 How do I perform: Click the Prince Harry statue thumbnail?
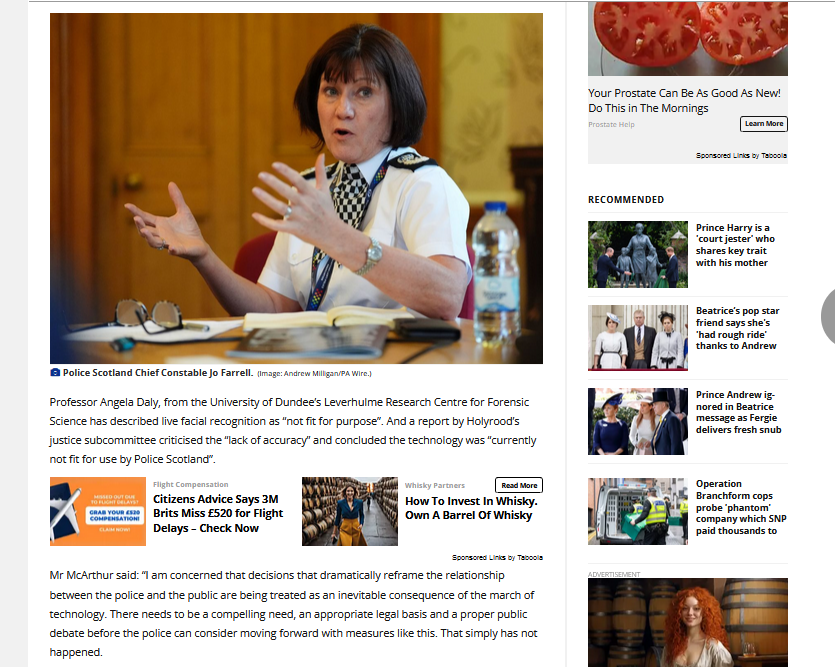click(x=637, y=254)
